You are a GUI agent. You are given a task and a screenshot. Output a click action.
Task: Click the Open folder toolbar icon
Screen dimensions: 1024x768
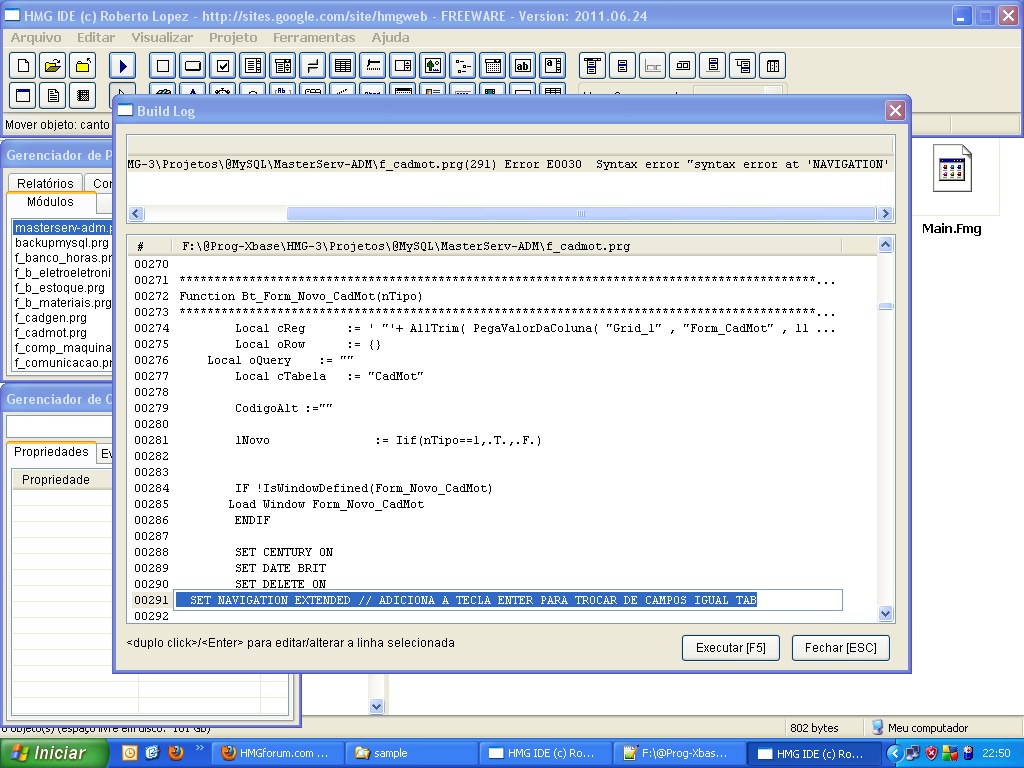pyautogui.click(x=53, y=66)
